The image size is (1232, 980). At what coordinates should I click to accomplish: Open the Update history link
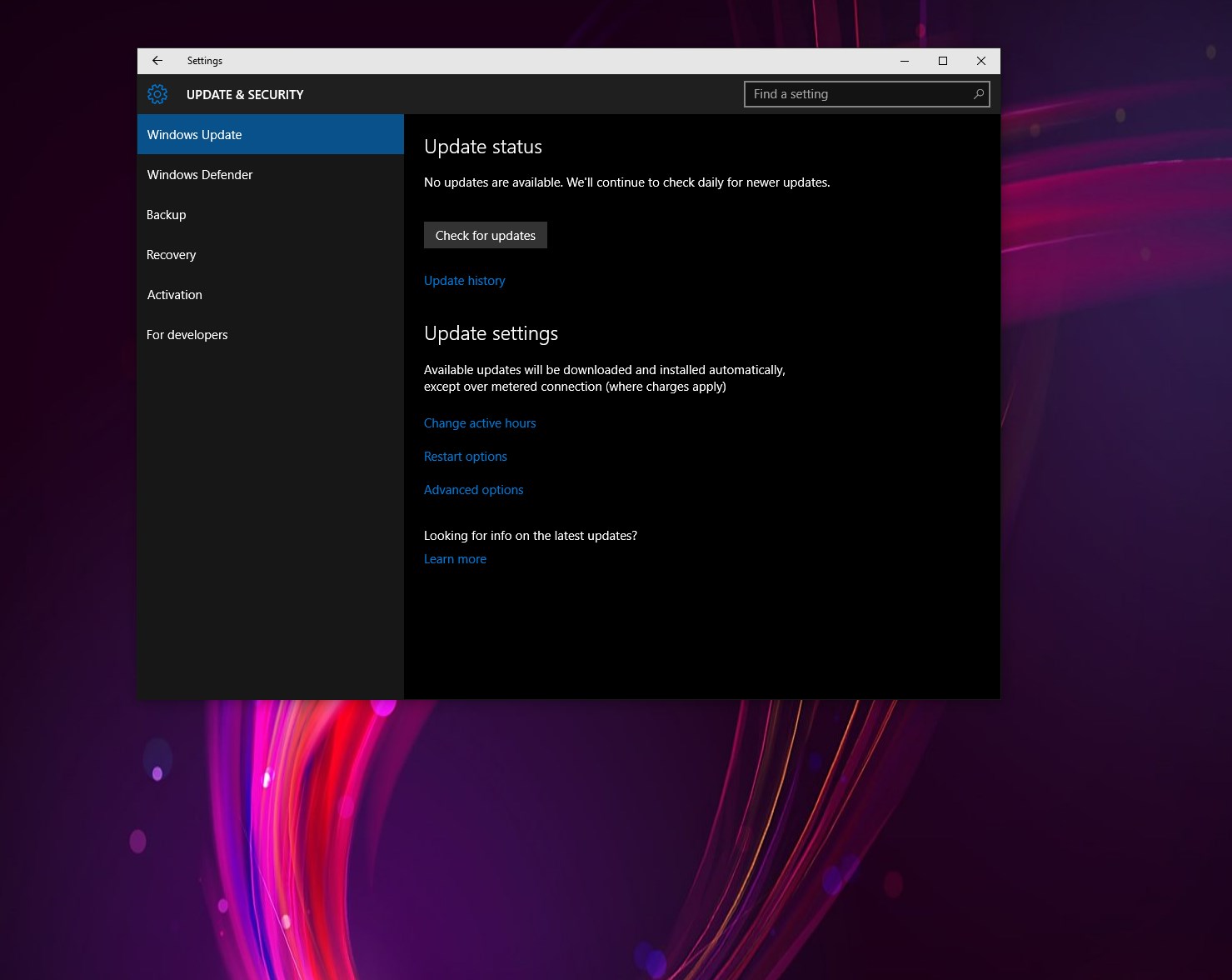click(465, 281)
